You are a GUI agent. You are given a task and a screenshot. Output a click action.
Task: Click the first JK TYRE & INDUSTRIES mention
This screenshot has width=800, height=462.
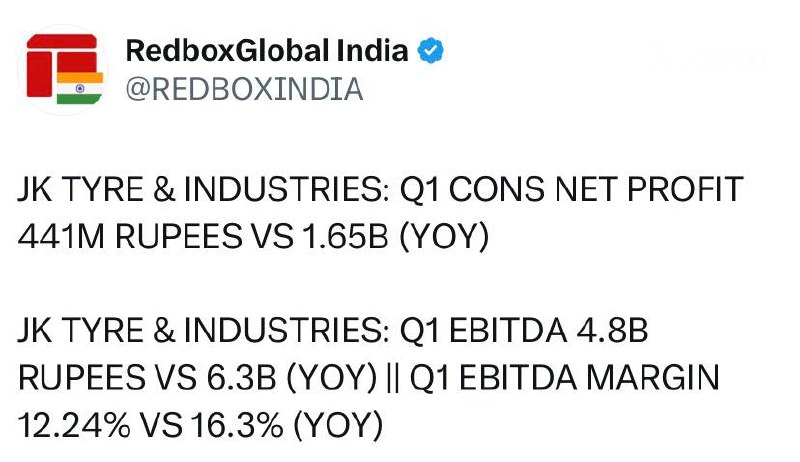(x=203, y=189)
